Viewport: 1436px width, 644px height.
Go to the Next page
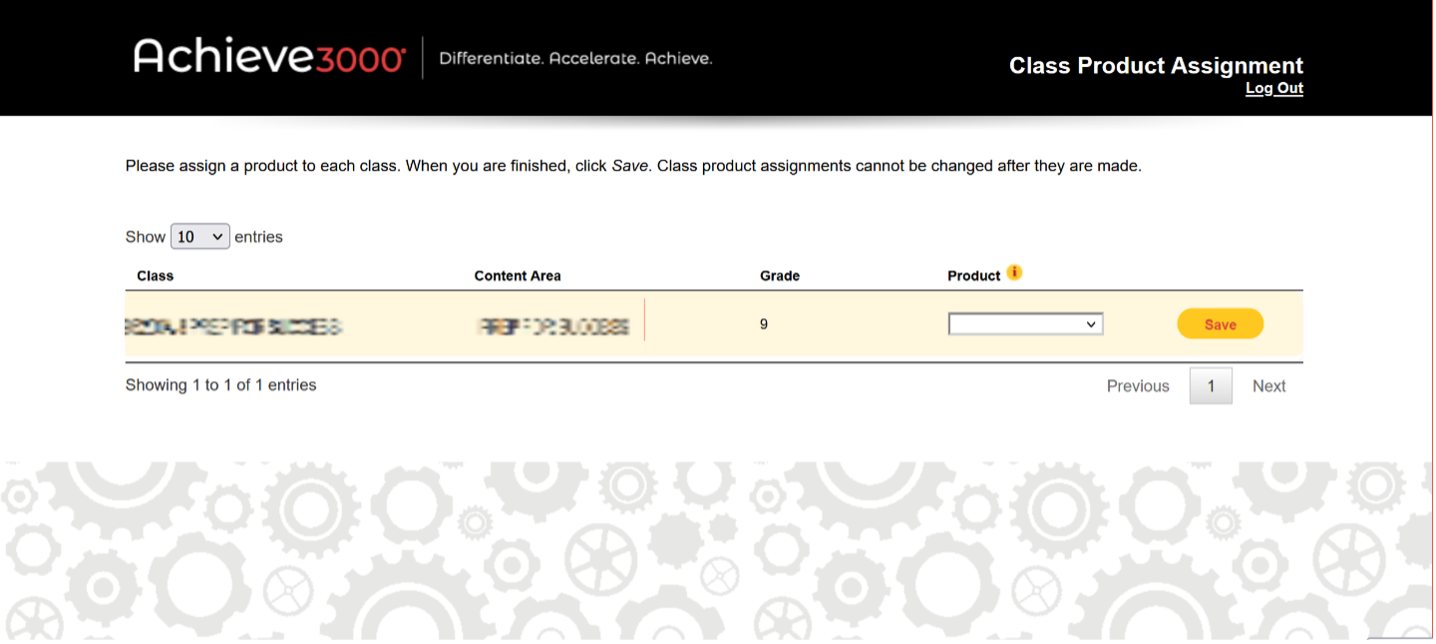1269,386
